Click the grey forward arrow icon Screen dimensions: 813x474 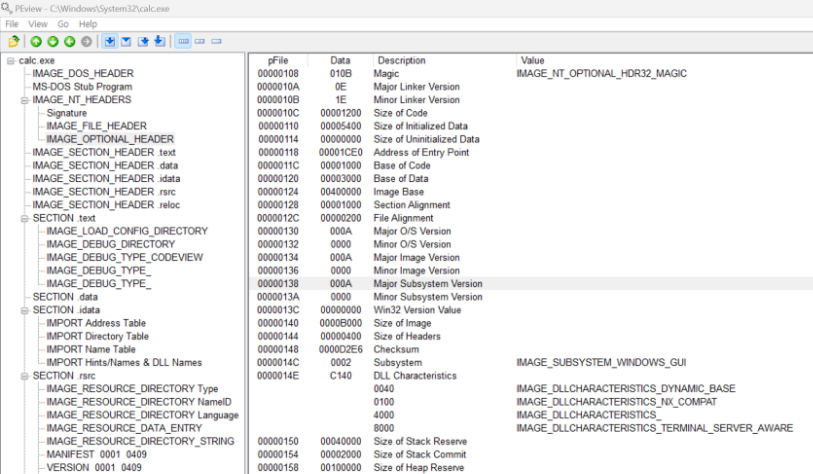87,41
